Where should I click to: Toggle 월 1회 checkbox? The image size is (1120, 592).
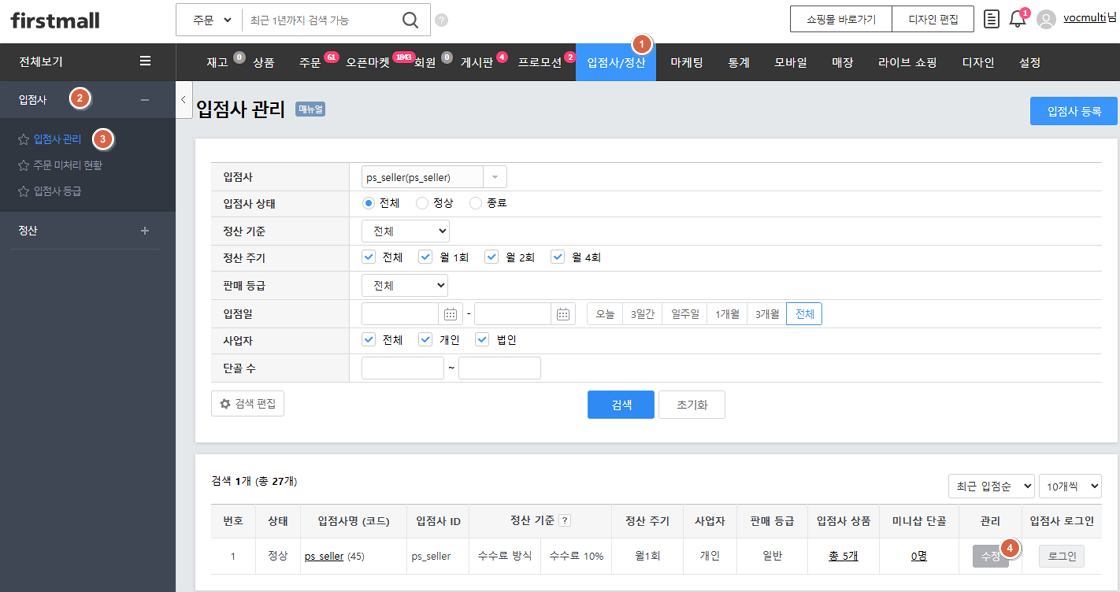pos(426,257)
